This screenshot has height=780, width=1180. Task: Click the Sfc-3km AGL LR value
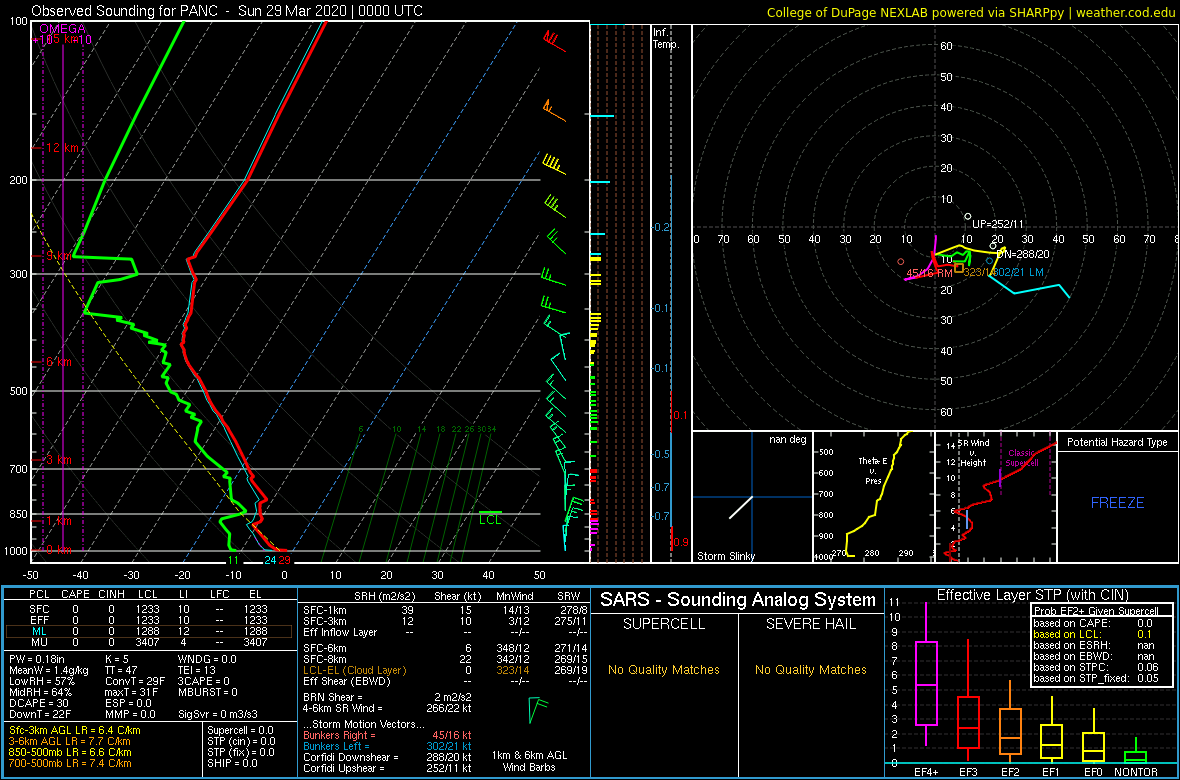pos(75,730)
